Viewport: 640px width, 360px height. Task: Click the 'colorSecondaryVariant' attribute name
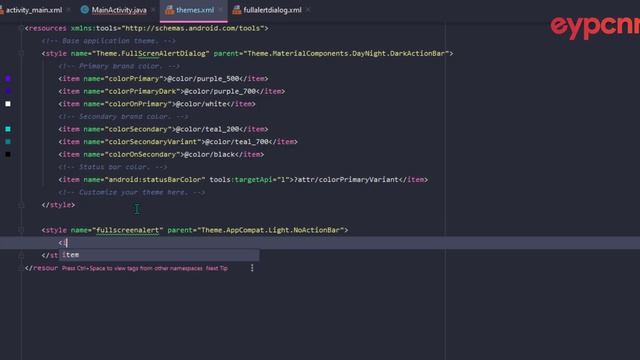[x=153, y=142]
